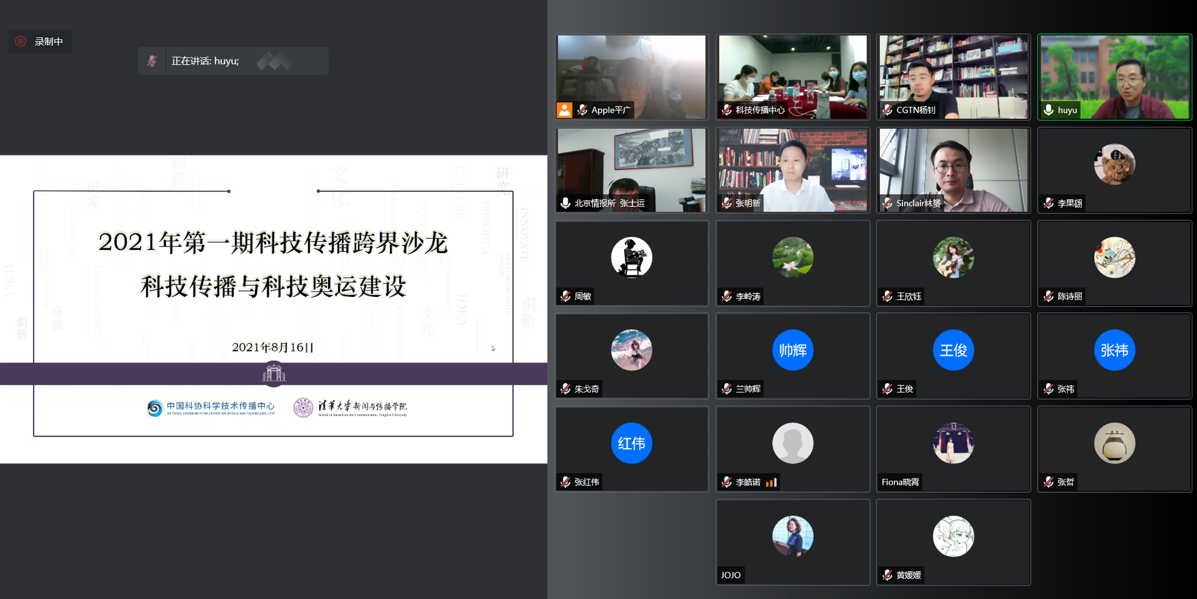Click the muted mic icon beside 科技传播中心

pos(727,110)
